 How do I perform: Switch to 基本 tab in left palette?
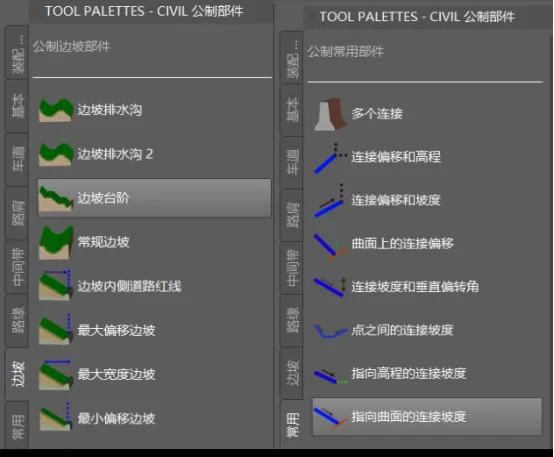(17, 106)
